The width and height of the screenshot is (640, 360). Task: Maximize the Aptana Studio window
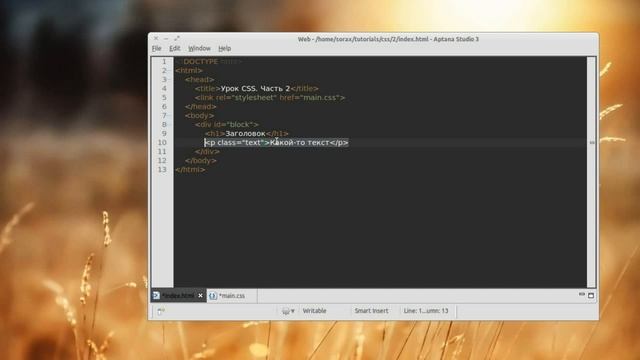(x=177, y=38)
